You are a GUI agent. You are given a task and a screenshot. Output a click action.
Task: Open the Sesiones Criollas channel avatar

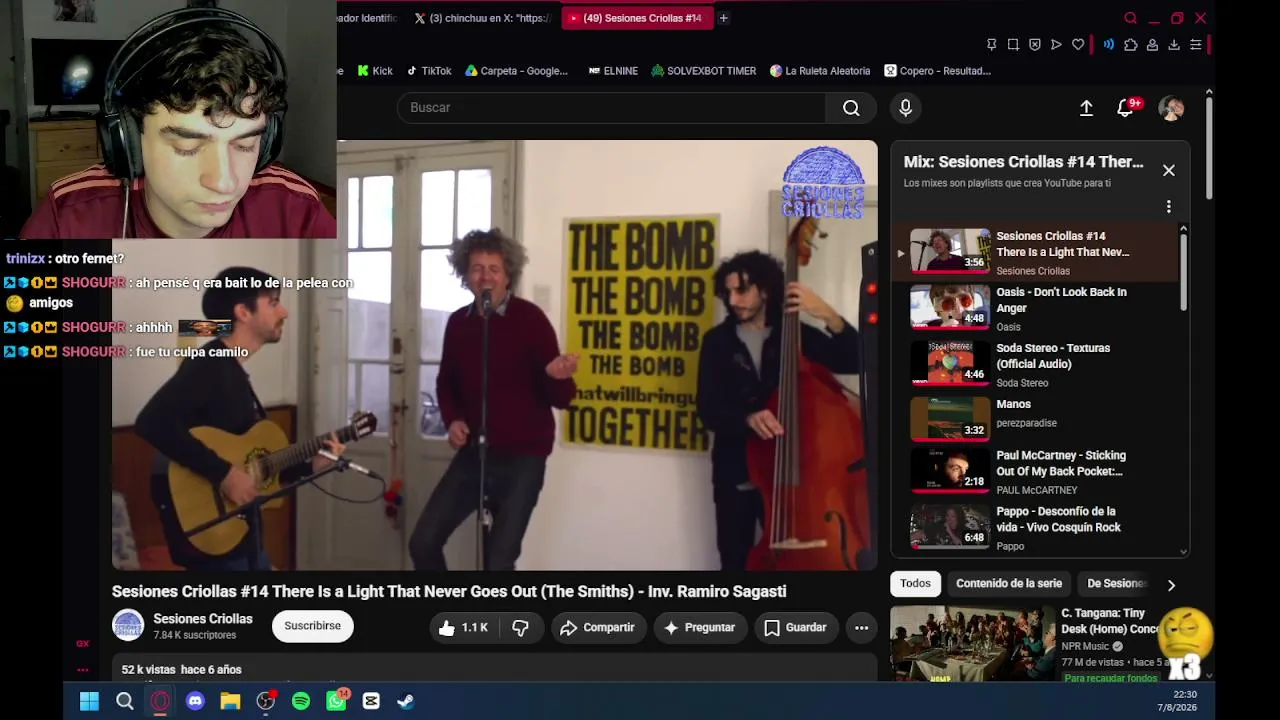pos(128,626)
